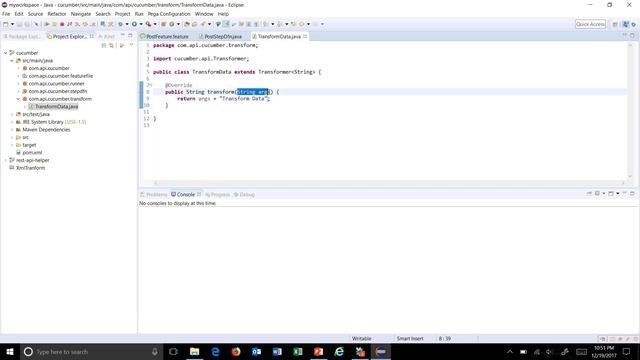640x360 pixels.
Task: Open the PostStepDfn.java editor tab
Action: click(x=220, y=36)
